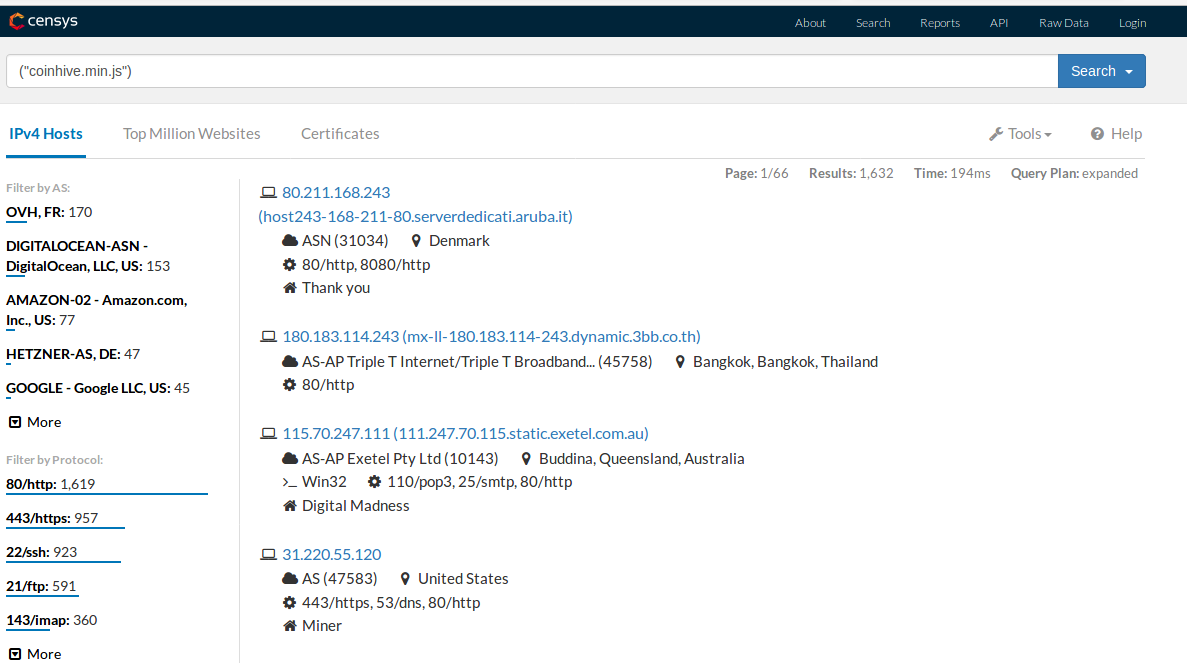Click terminal prompt icon beside Win32
The width and height of the screenshot is (1187, 663).
(x=289, y=482)
